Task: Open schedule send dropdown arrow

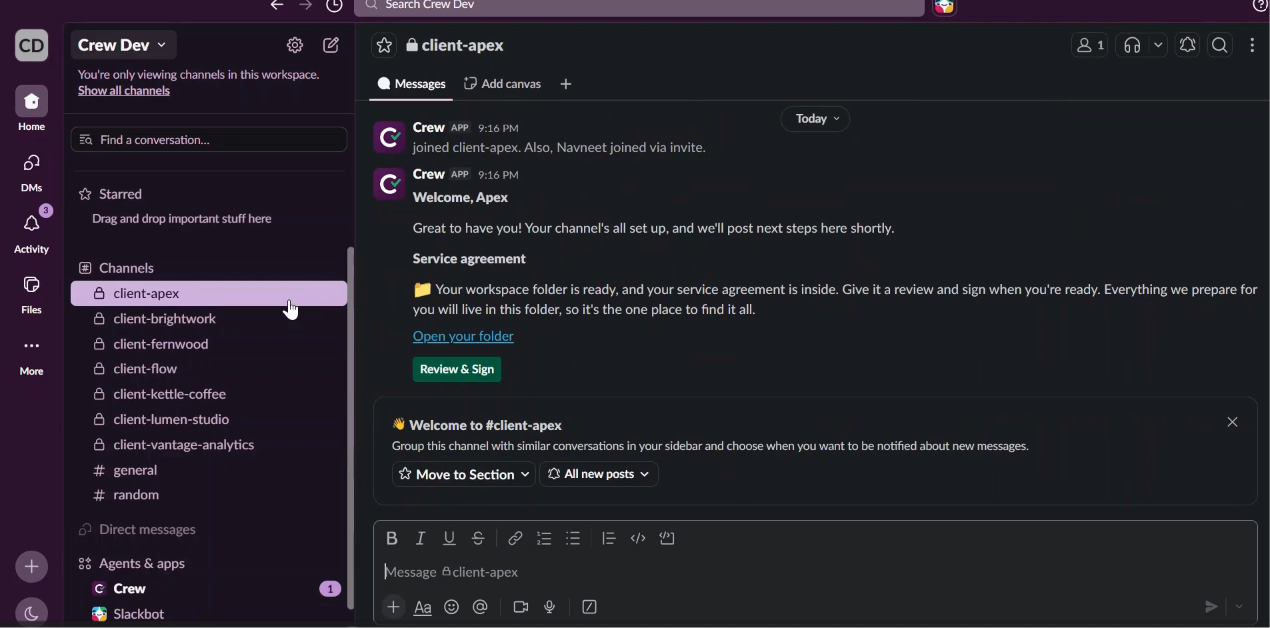Action: [x=1241, y=607]
